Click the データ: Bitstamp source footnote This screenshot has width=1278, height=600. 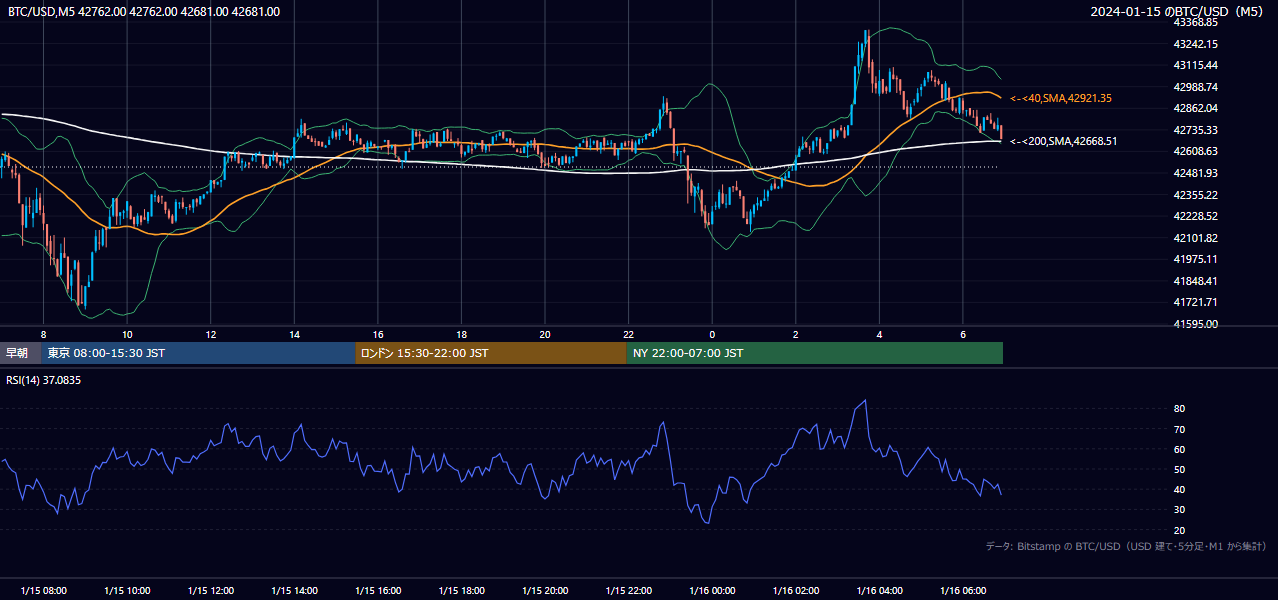tap(1126, 546)
